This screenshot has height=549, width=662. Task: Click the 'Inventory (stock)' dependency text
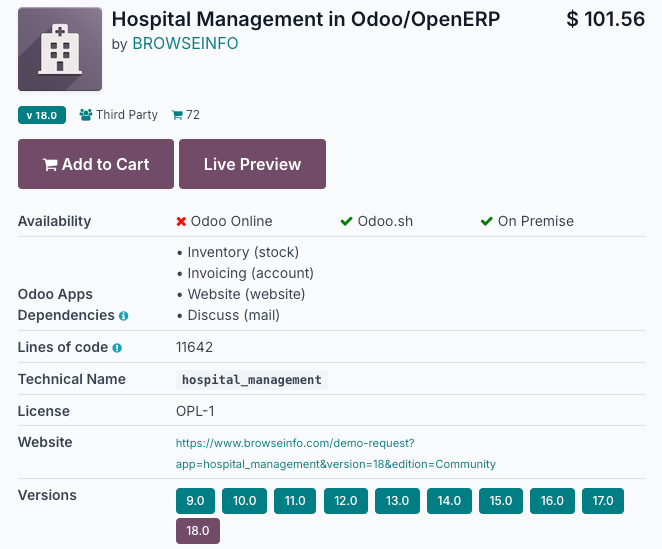point(243,252)
